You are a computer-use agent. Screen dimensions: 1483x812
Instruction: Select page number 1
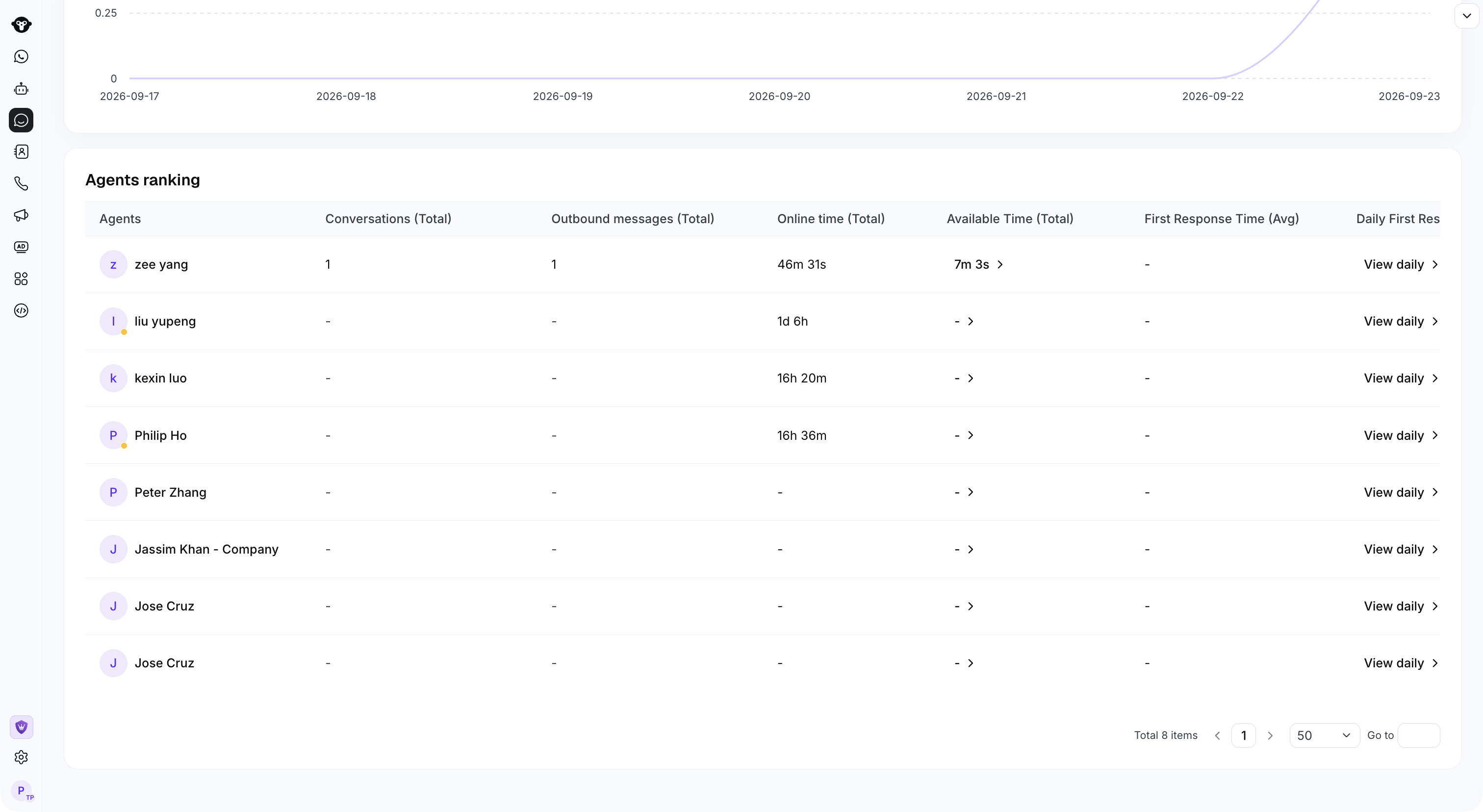[1244, 736]
